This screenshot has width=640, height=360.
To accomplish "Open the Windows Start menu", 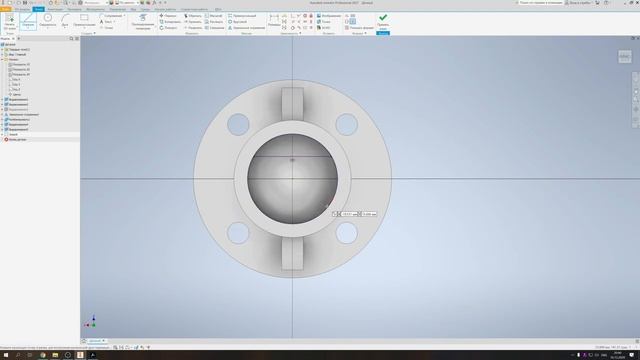I will tap(6, 355).
